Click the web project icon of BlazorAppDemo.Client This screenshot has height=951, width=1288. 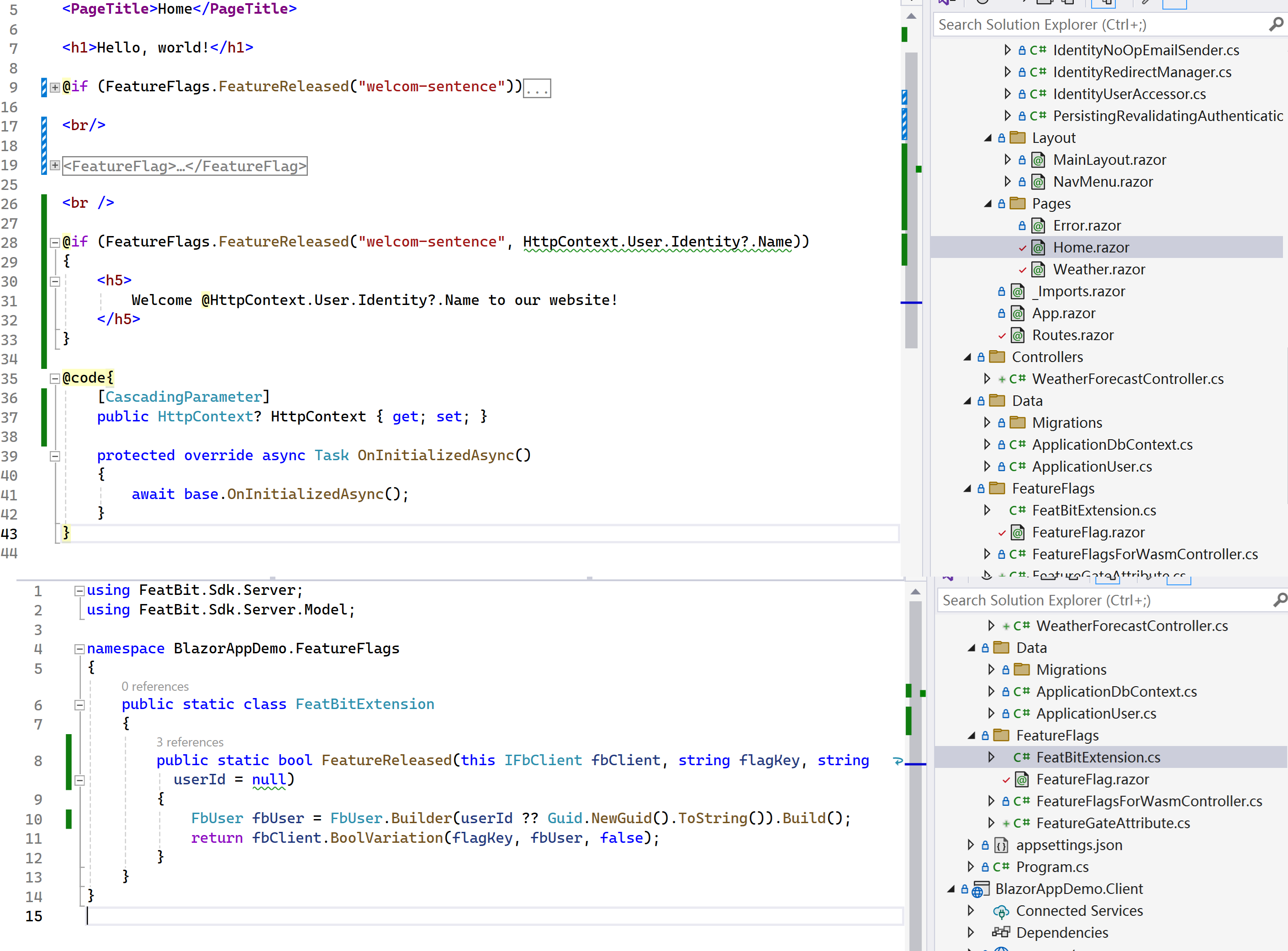[981, 889]
